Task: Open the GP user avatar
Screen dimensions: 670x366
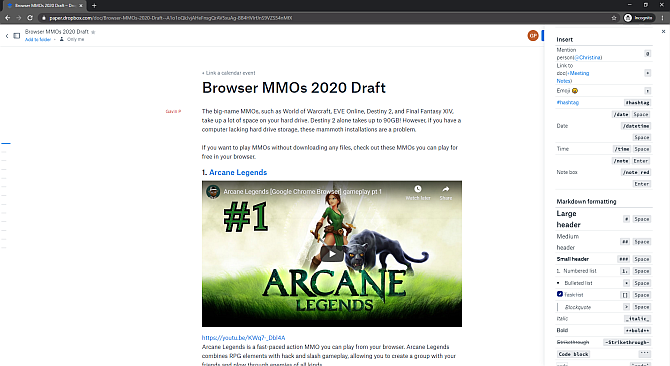Action: pyautogui.click(x=532, y=36)
